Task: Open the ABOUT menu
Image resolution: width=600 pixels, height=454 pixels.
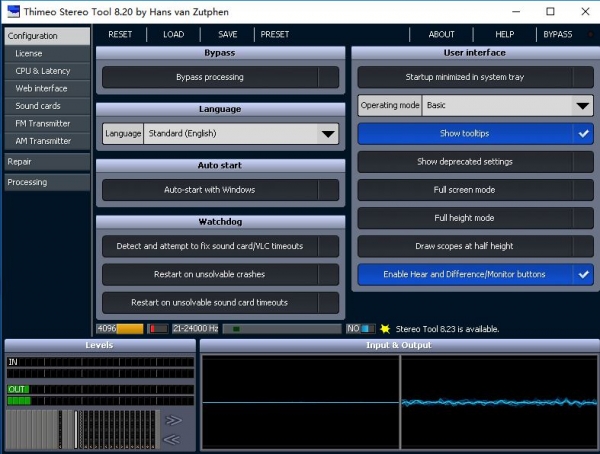Action: point(441,34)
